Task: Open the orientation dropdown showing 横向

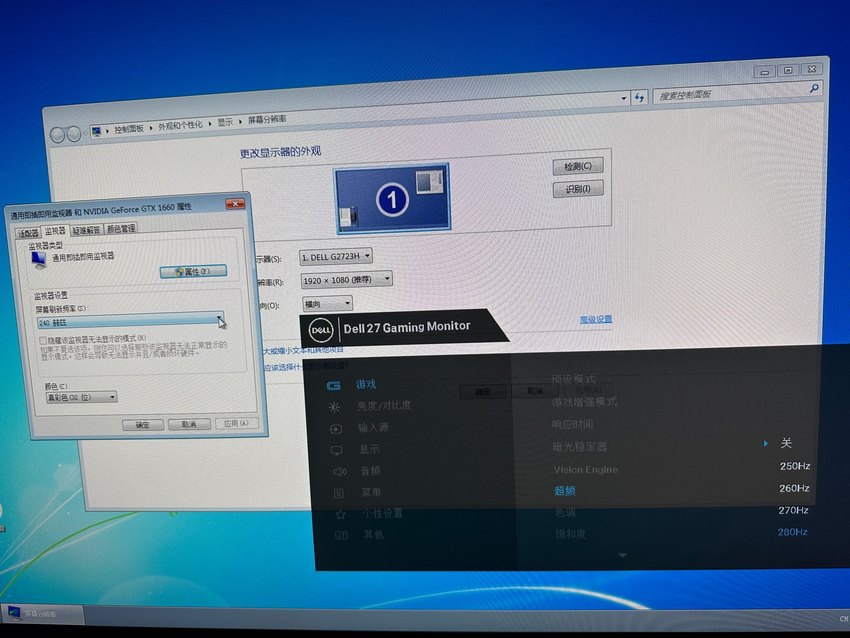Action: click(x=327, y=304)
